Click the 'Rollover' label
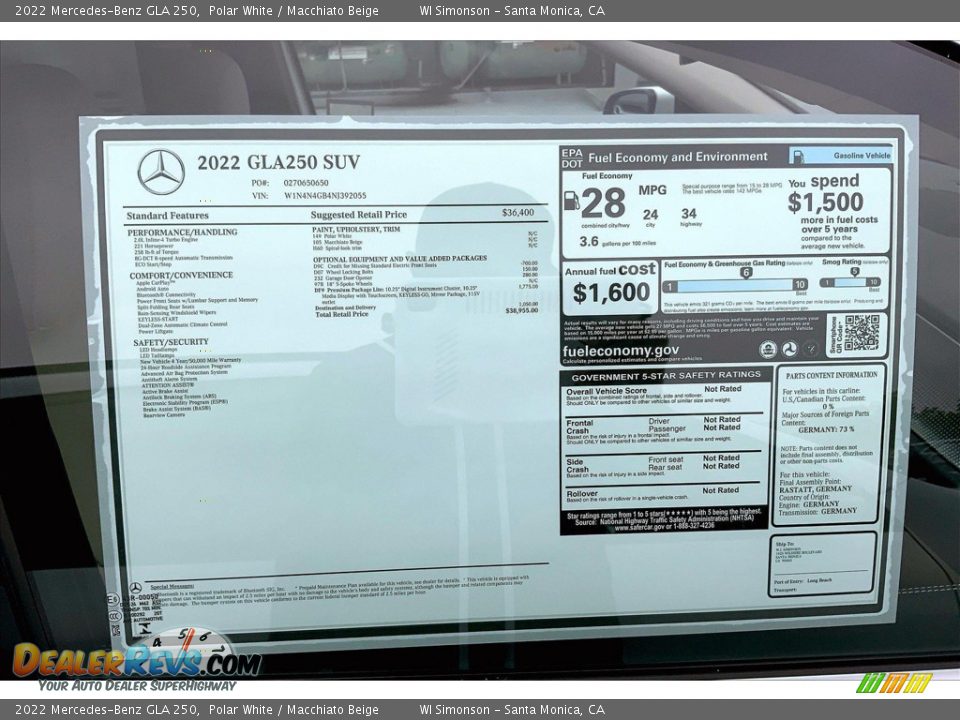 pos(582,493)
